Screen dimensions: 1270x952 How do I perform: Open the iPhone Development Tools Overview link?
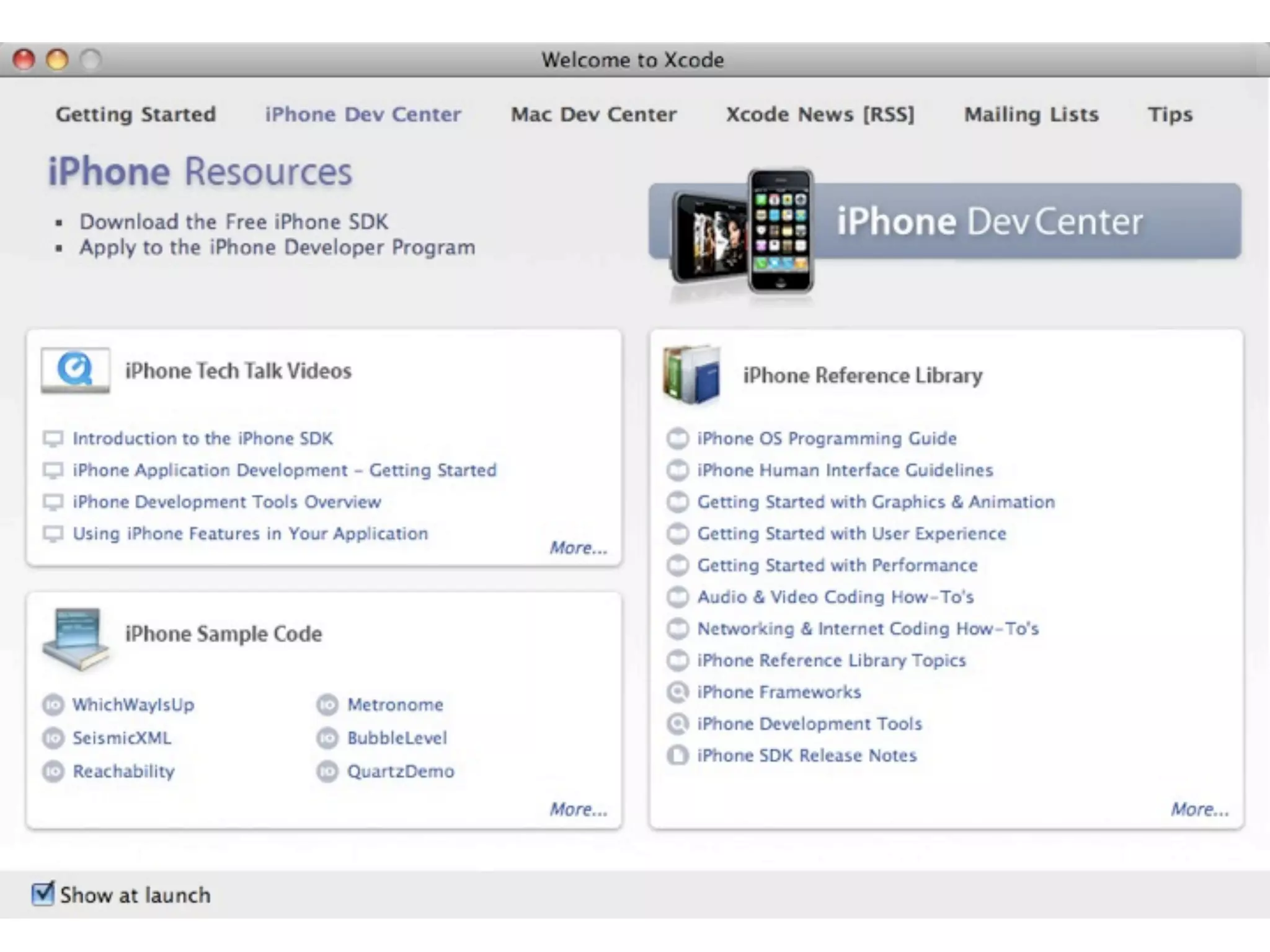[227, 502]
